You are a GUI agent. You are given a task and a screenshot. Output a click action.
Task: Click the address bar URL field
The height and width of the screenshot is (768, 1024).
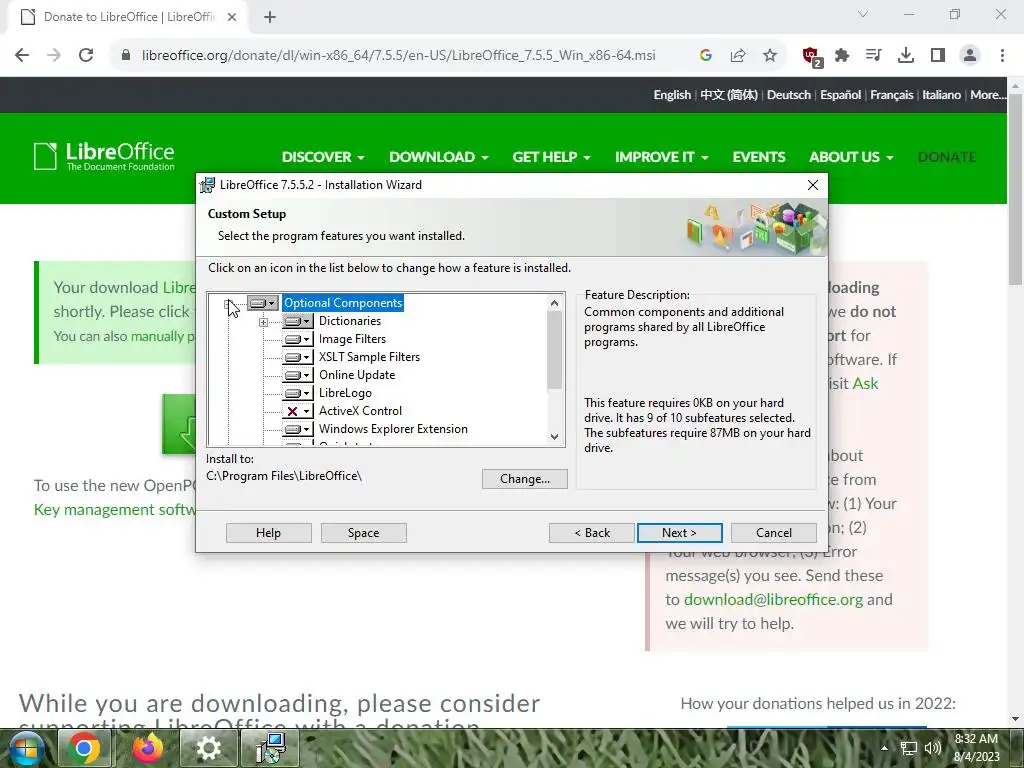pyautogui.click(x=398, y=56)
